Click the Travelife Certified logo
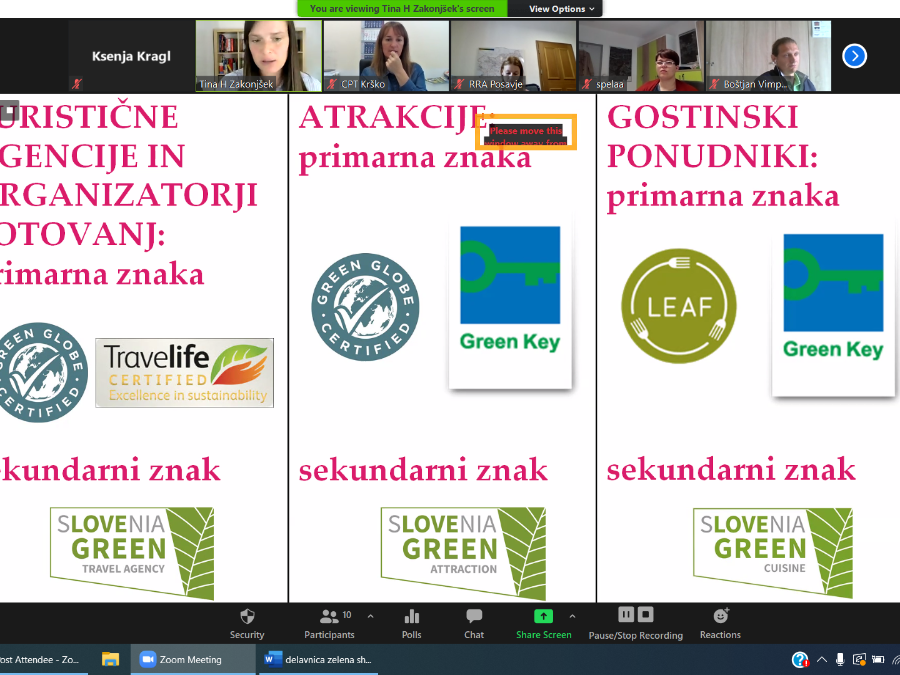Image resolution: width=900 pixels, height=675 pixels. tap(184, 373)
